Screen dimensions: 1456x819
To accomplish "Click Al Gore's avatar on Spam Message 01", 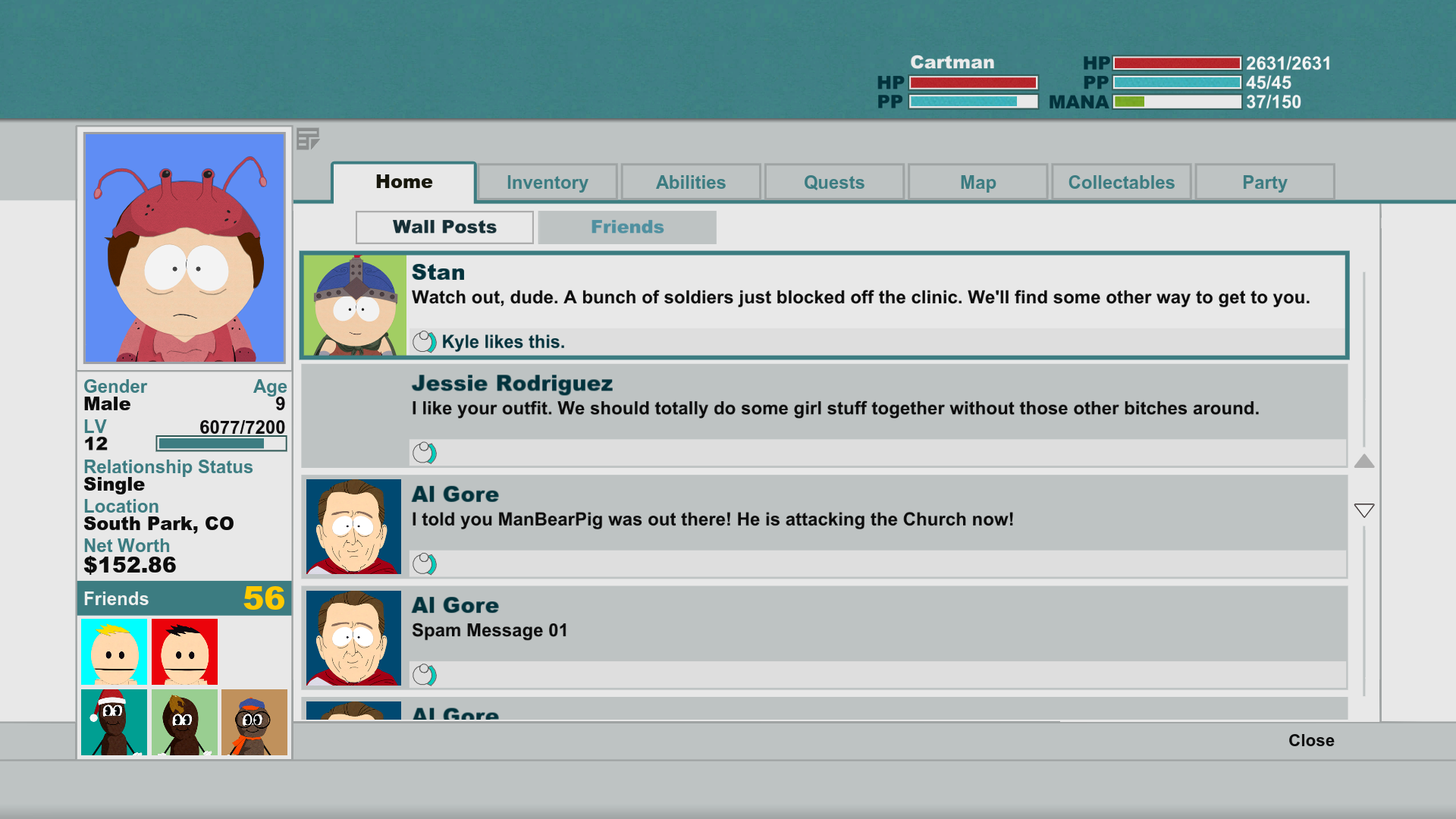I will point(353,638).
